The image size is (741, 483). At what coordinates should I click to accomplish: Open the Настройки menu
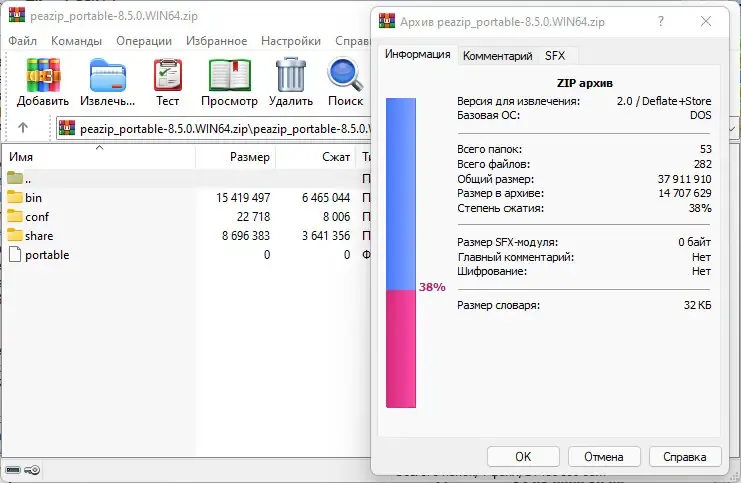tap(291, 41)
